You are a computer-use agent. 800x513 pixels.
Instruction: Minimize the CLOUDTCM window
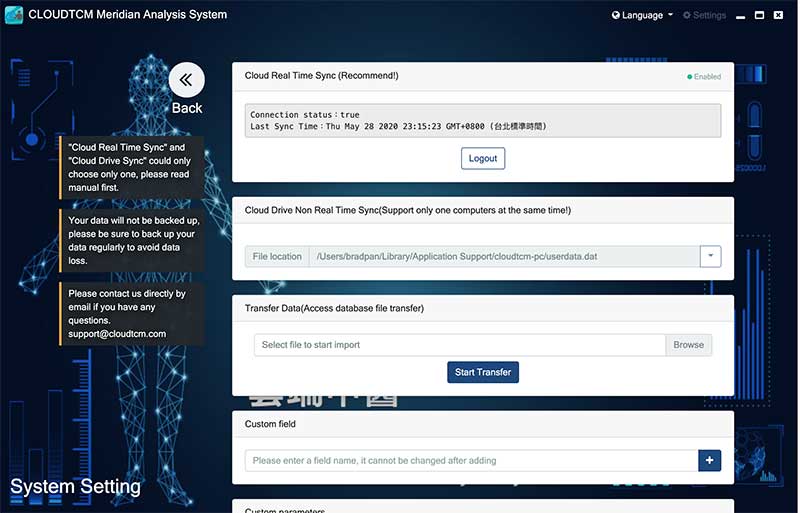point(740,16)
